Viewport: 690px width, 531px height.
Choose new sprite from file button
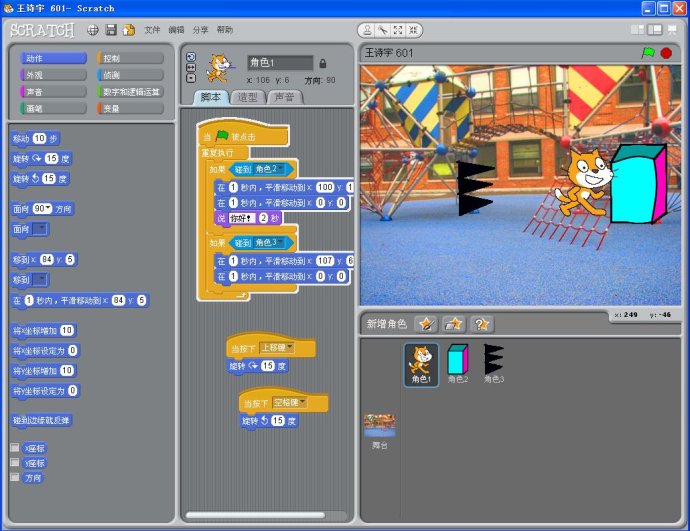[454, 324]
